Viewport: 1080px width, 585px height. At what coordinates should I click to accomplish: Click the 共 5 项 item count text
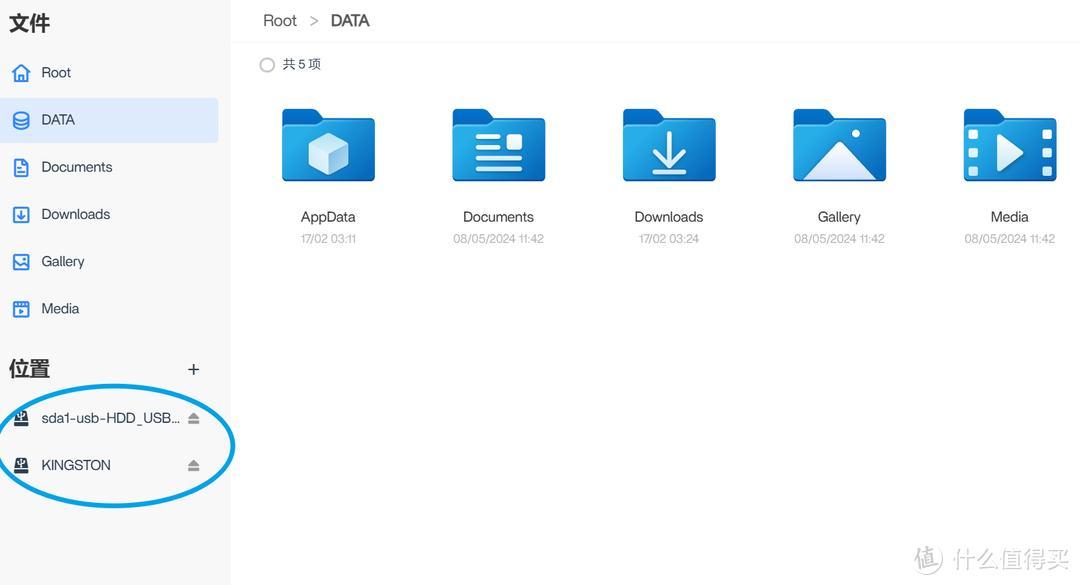(x=302, y=64)
